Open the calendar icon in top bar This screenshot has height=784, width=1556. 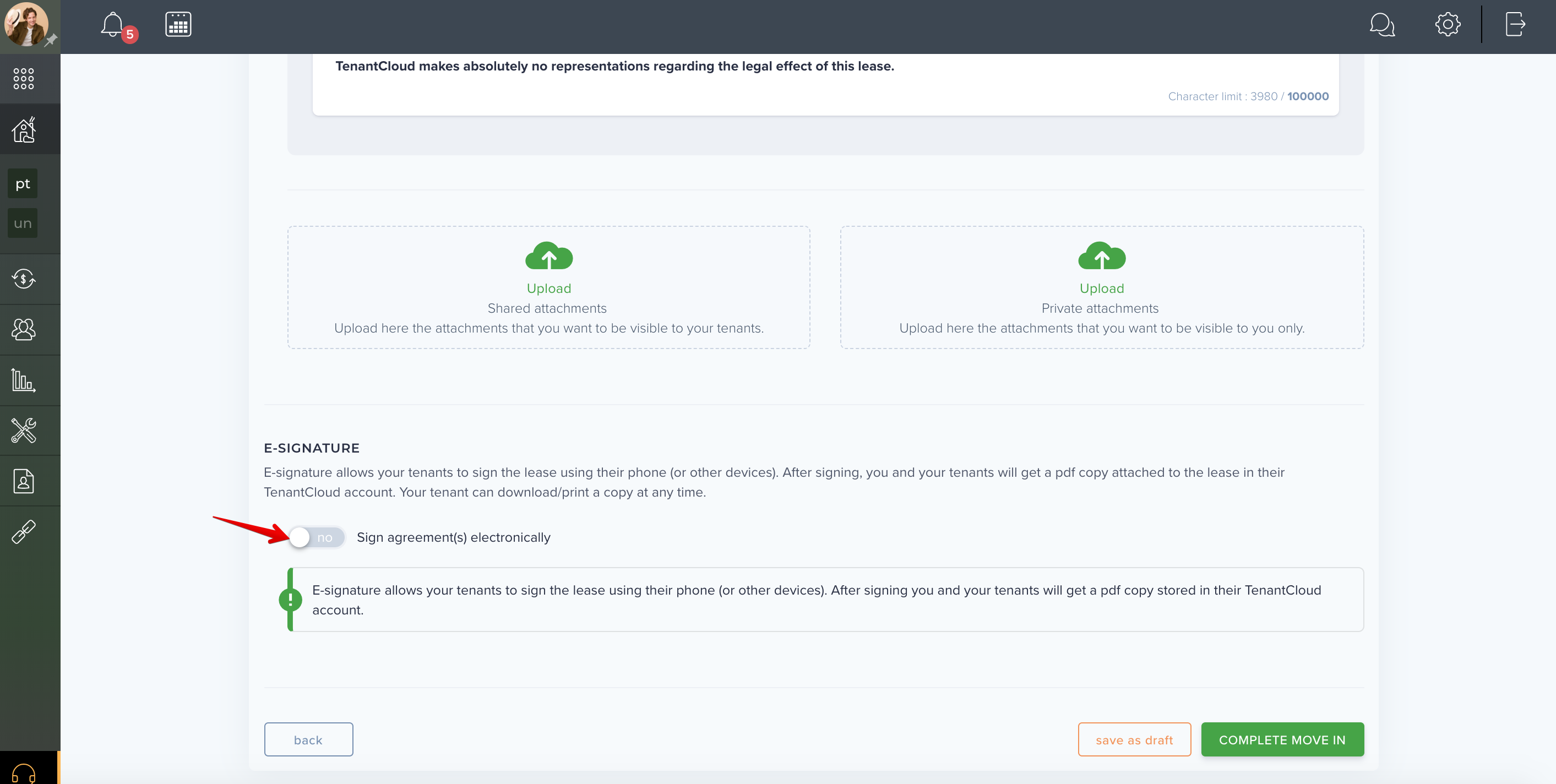pos(178,25)
